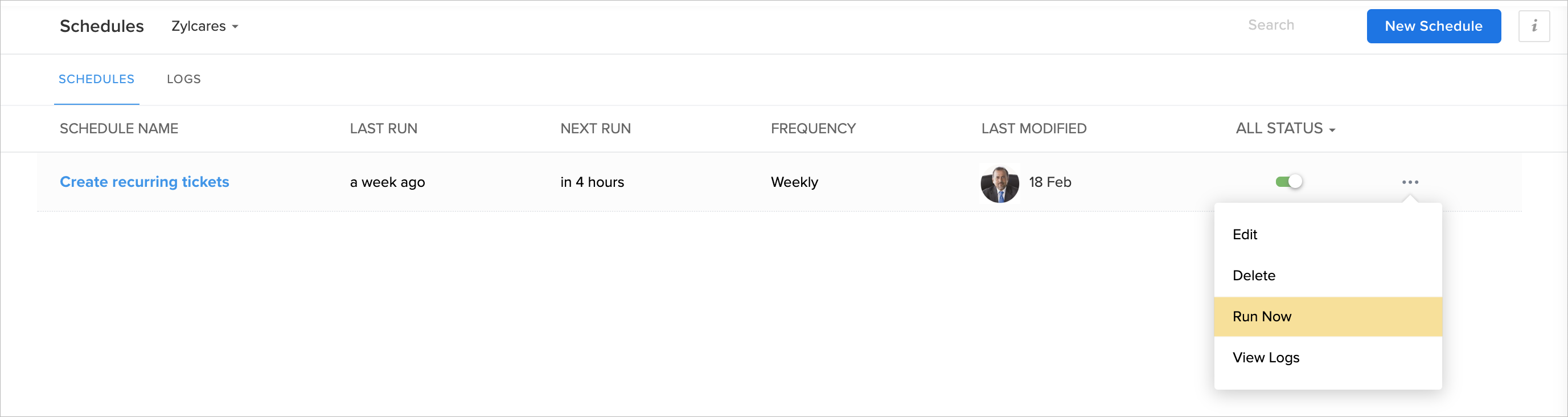Open the Zylcares department dropdown

(x=204, y=26)
